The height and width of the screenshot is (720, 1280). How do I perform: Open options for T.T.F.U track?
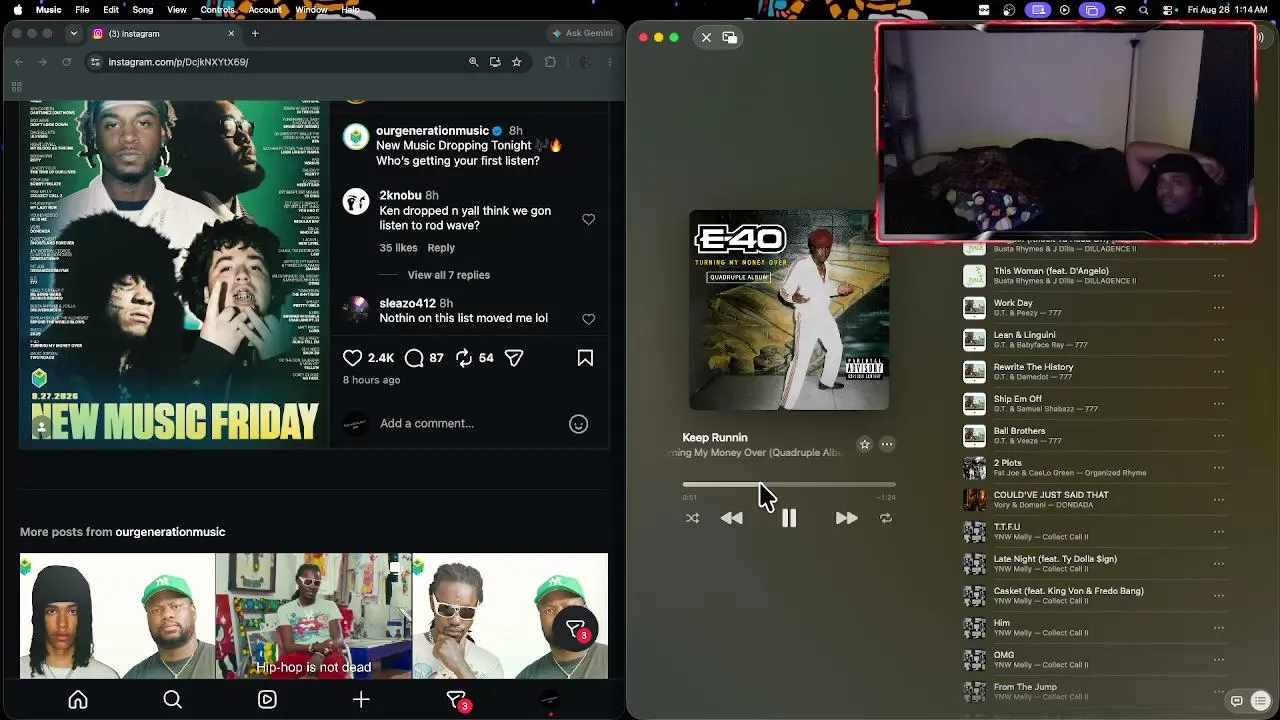(x=1218, y=532)
